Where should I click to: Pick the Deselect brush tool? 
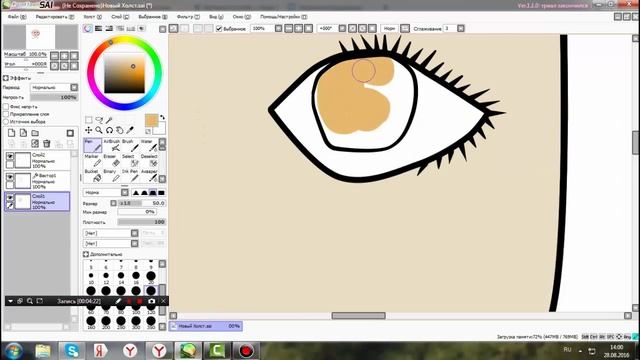click(x=149, y=161)
